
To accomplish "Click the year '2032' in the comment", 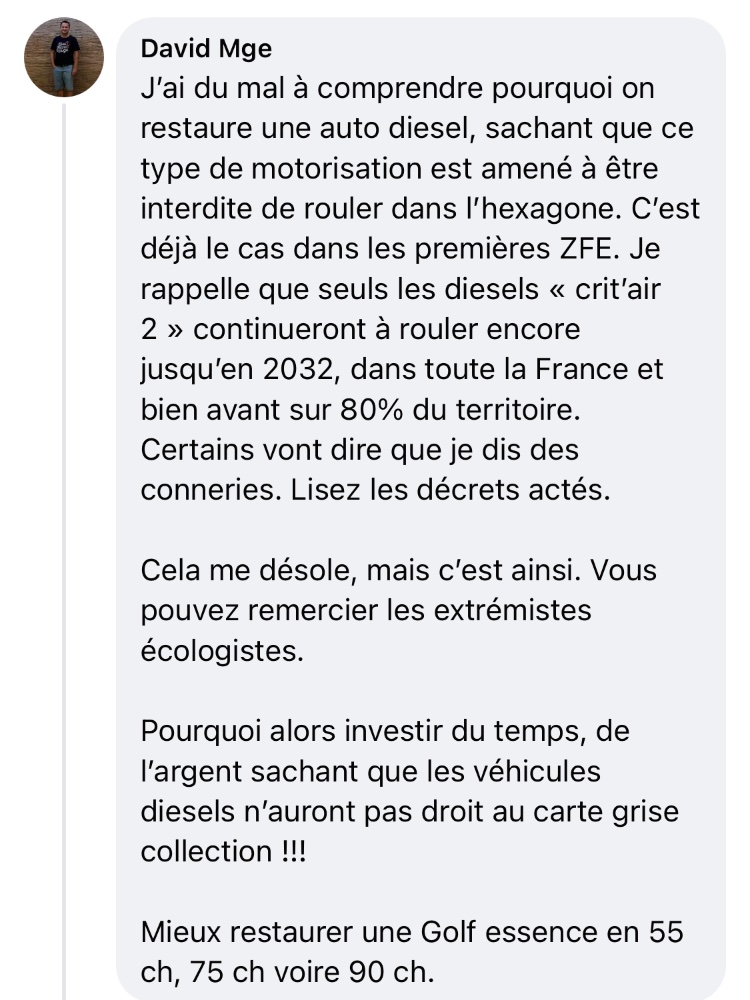I will coord(299,369).
